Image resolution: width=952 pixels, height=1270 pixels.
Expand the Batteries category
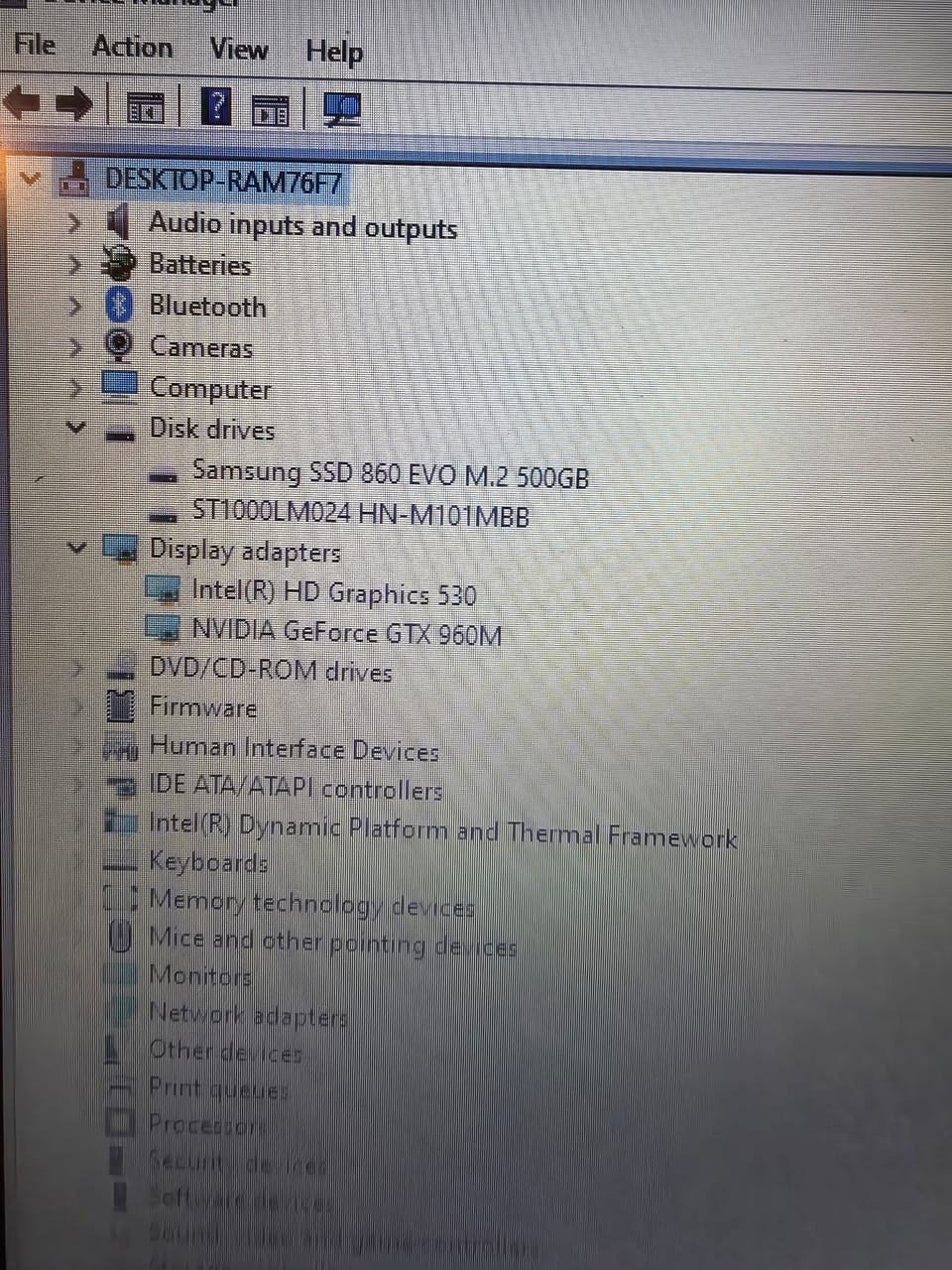[74, 264]
